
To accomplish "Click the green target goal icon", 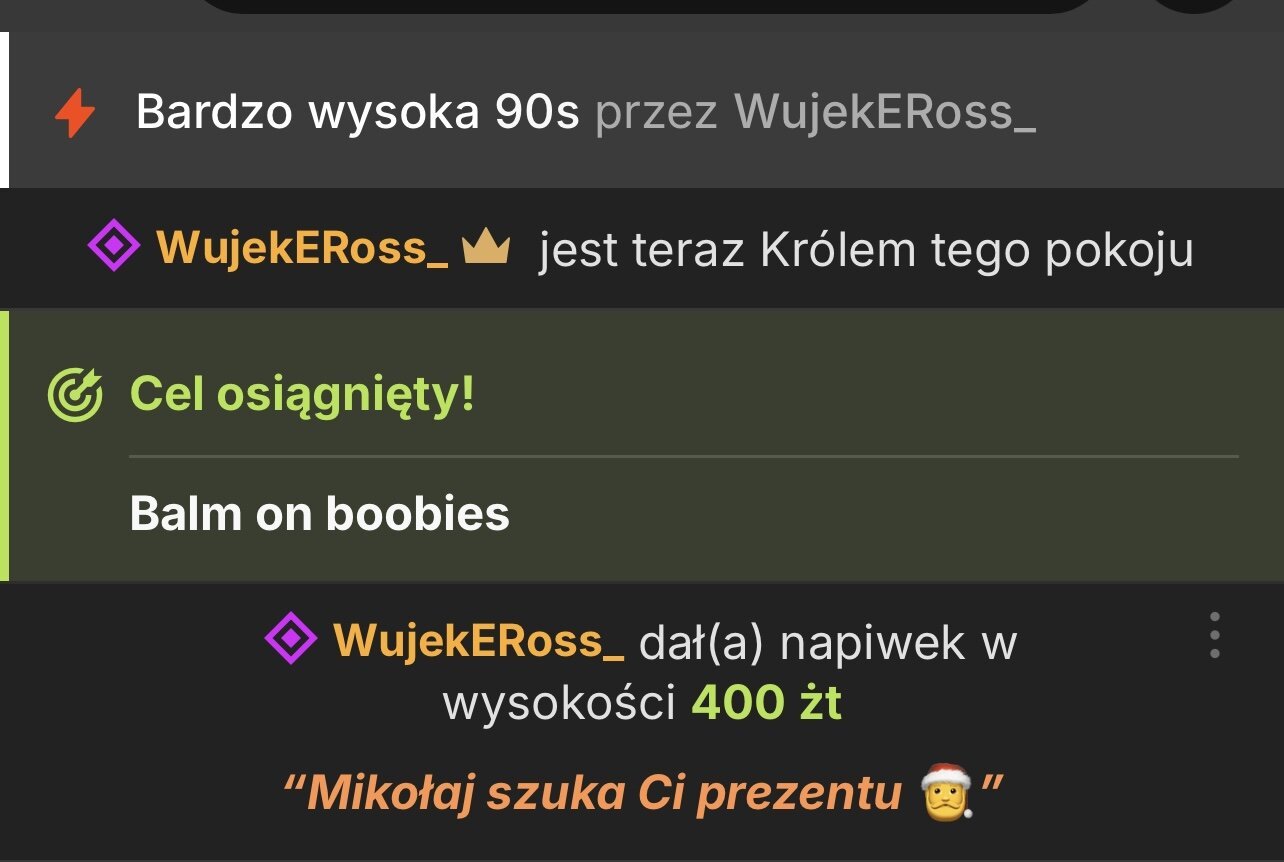I will coord(76,395).
